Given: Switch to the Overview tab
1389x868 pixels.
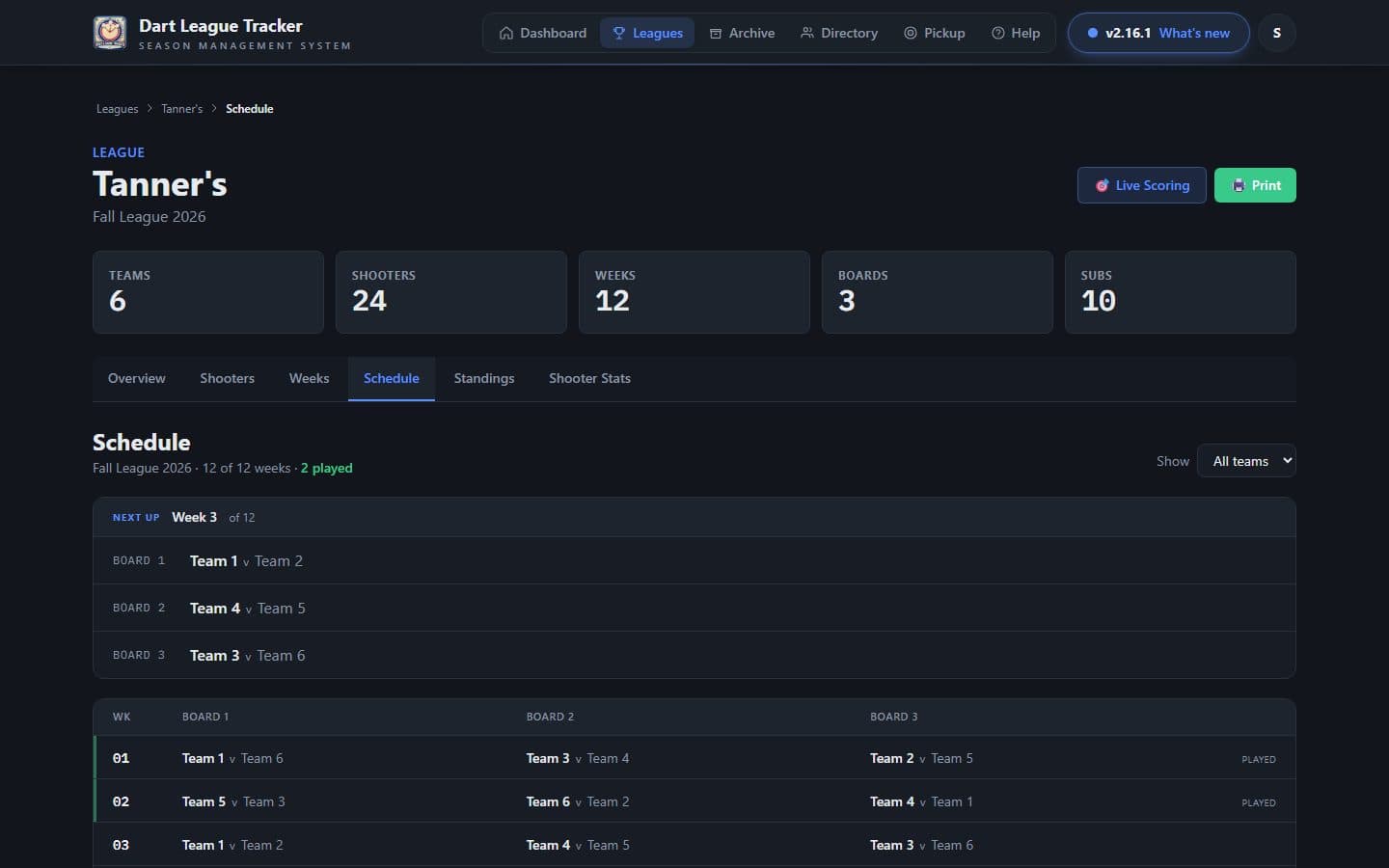Looking at the screenshot, I should pyautogui.click(x=136, y=378).
